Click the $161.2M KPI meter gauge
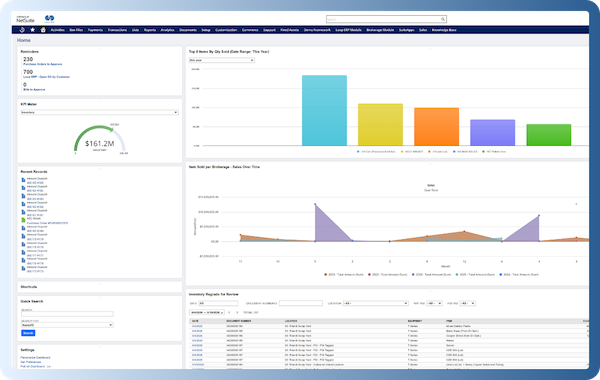 click(99, 140)
